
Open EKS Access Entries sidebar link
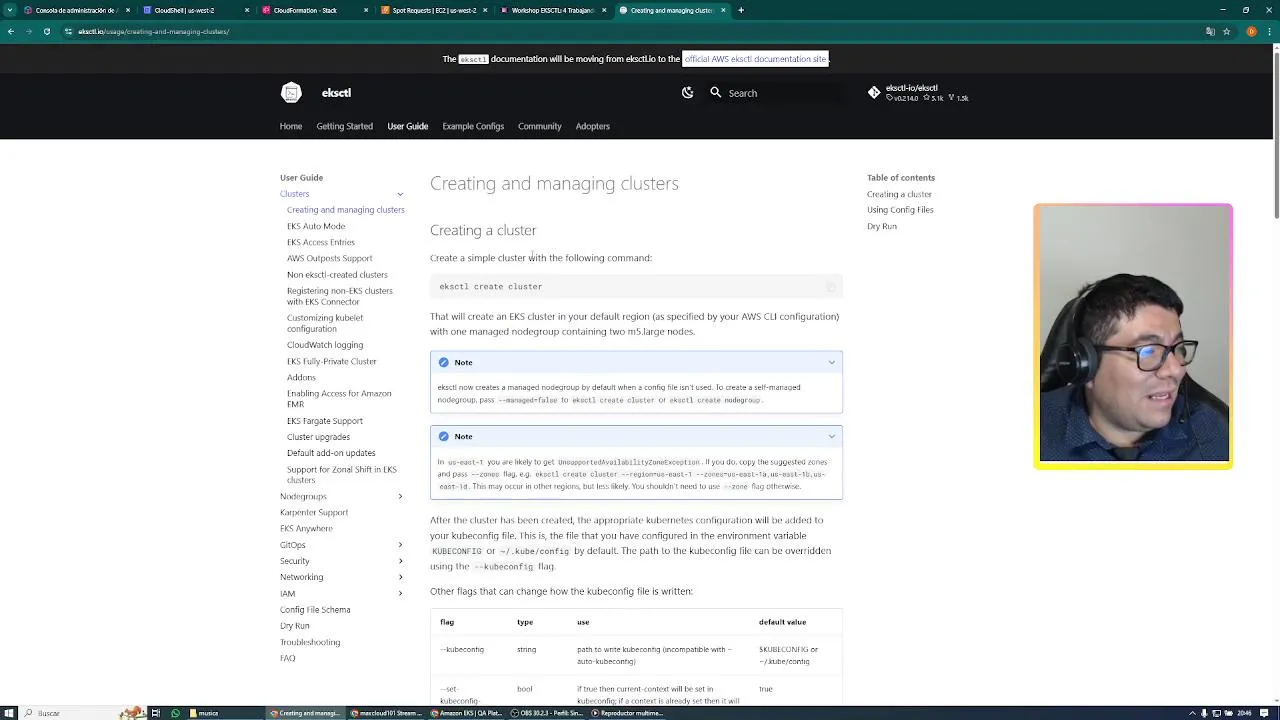(321, 242)
